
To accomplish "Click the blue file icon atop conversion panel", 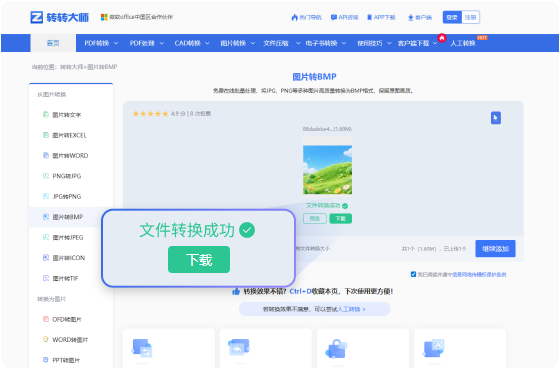I will point(496,118).
